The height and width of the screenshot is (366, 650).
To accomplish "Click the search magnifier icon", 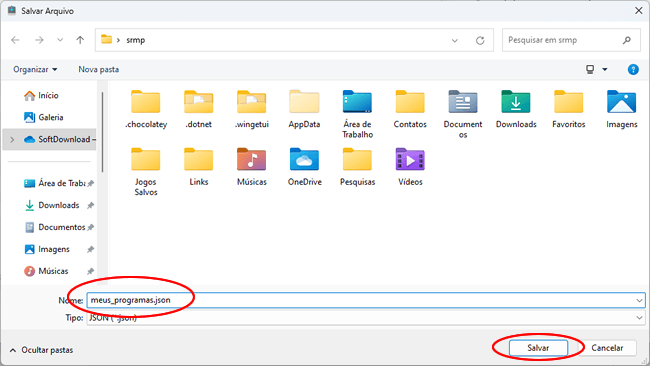I will pyautogui.click(x=626, y=40).
